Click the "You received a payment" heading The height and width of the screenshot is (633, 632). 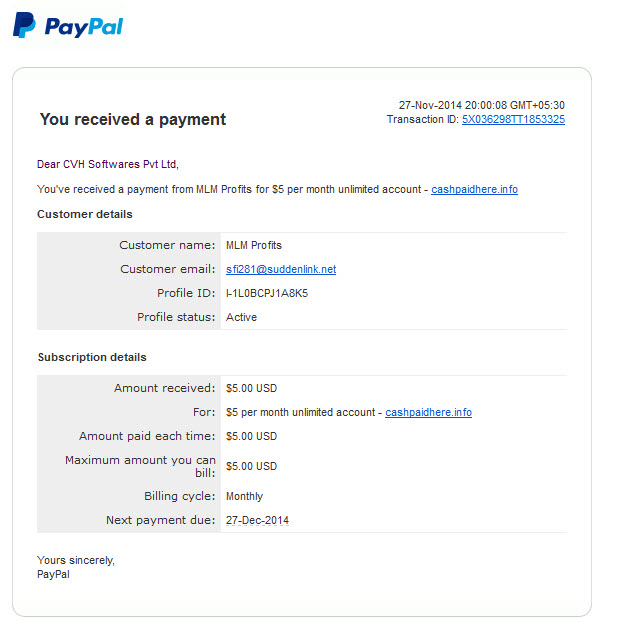pyautogui.click(x=133, y=119)
